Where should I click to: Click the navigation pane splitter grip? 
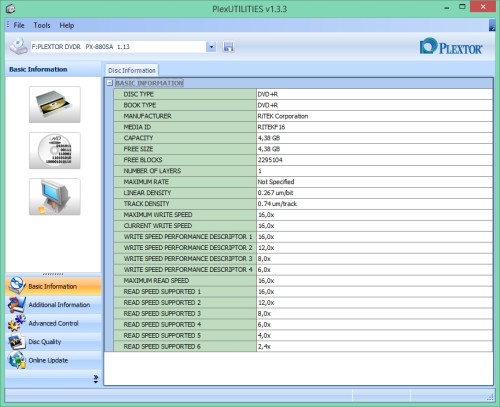tap(53, 274)
